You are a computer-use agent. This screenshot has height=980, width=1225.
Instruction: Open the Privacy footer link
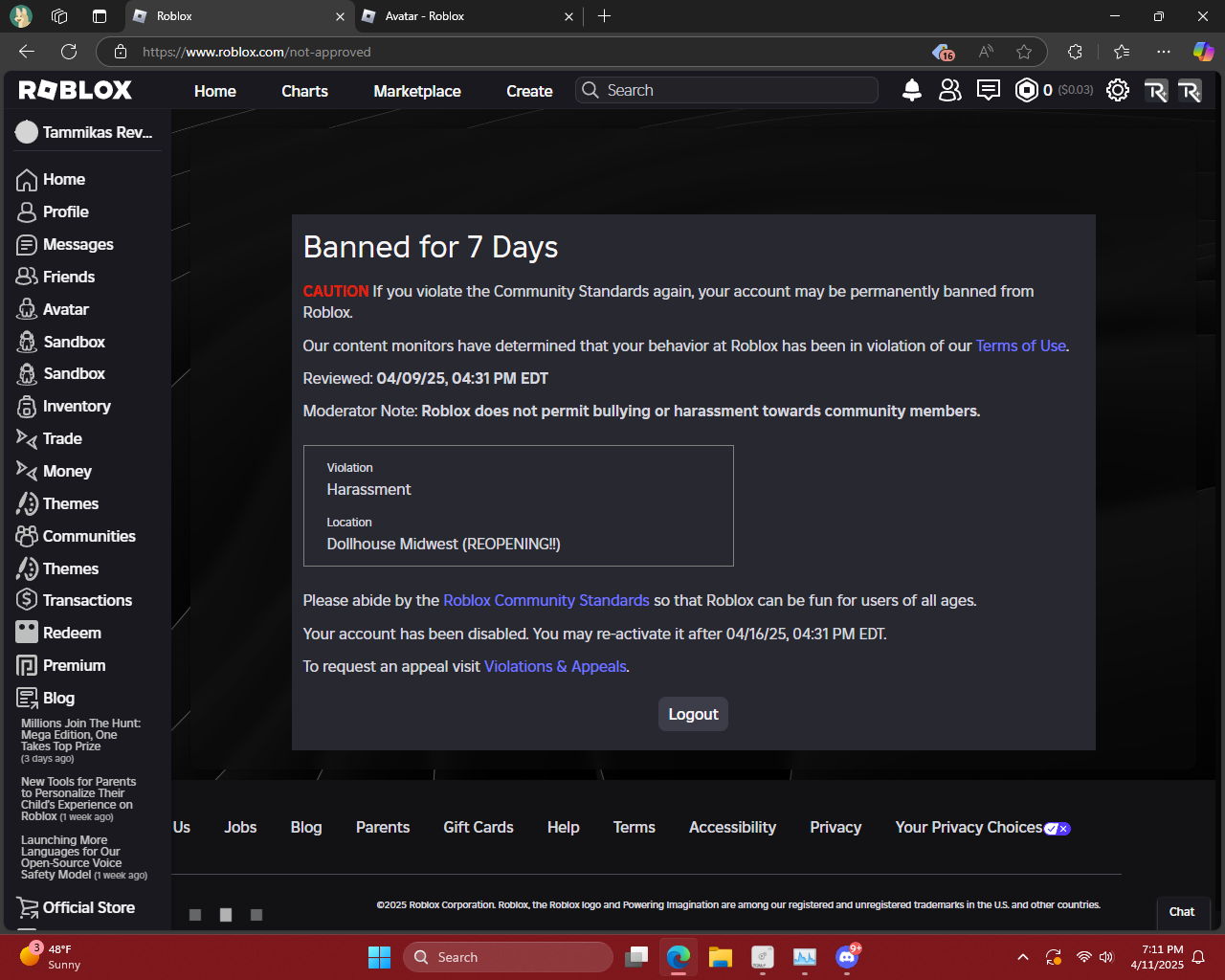click(835, 828)
